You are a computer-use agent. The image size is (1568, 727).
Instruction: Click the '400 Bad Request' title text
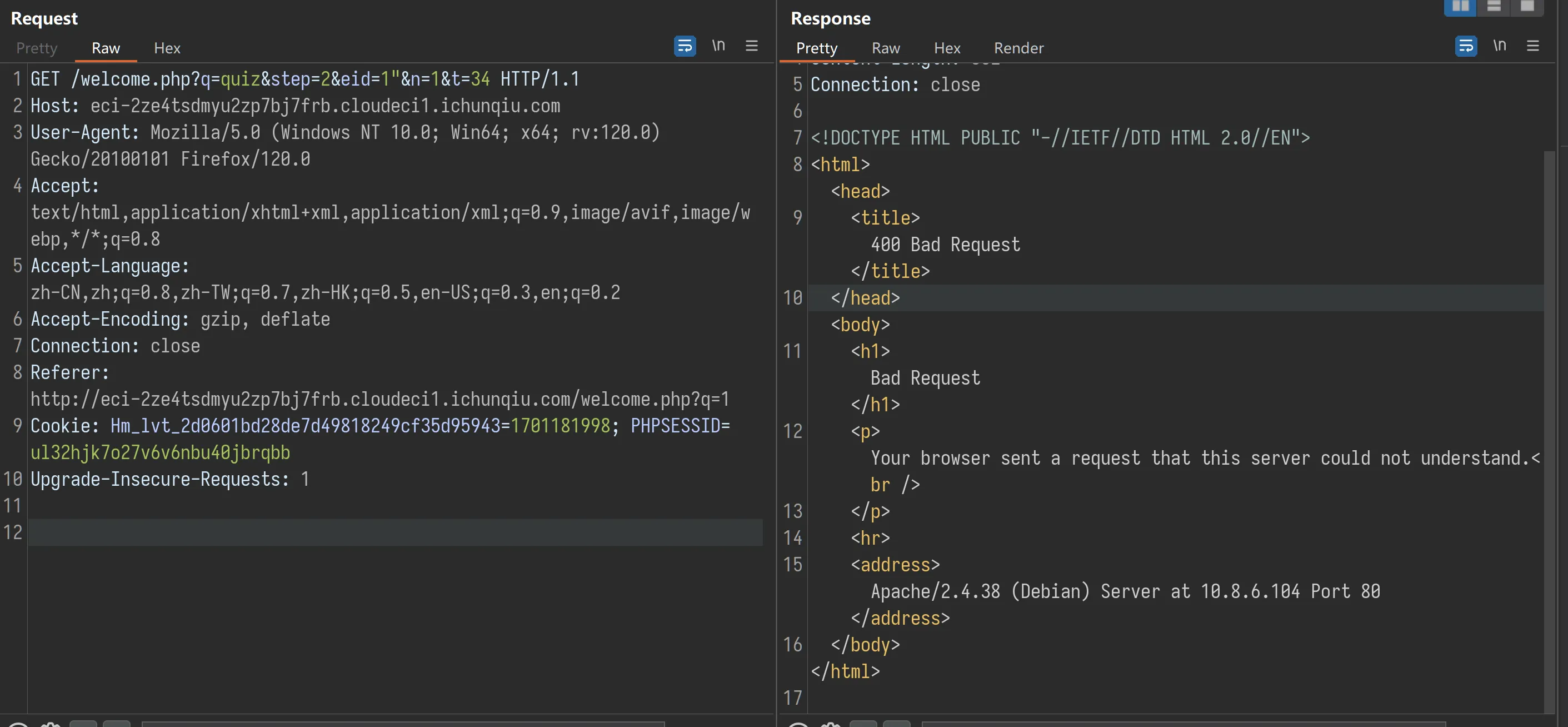945,245
